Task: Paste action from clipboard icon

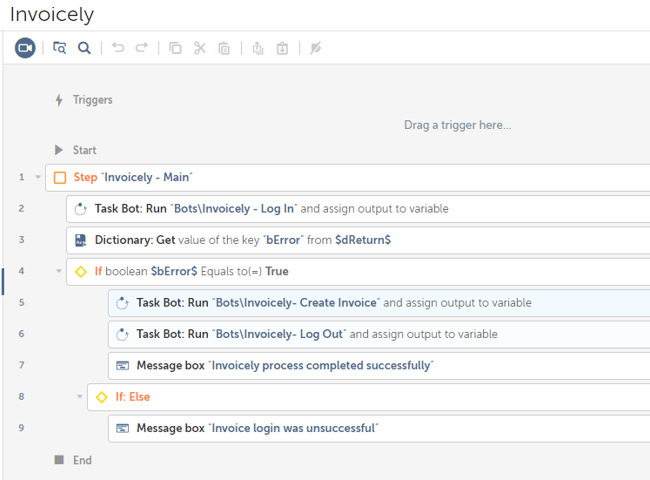Action: click(224, 48)
